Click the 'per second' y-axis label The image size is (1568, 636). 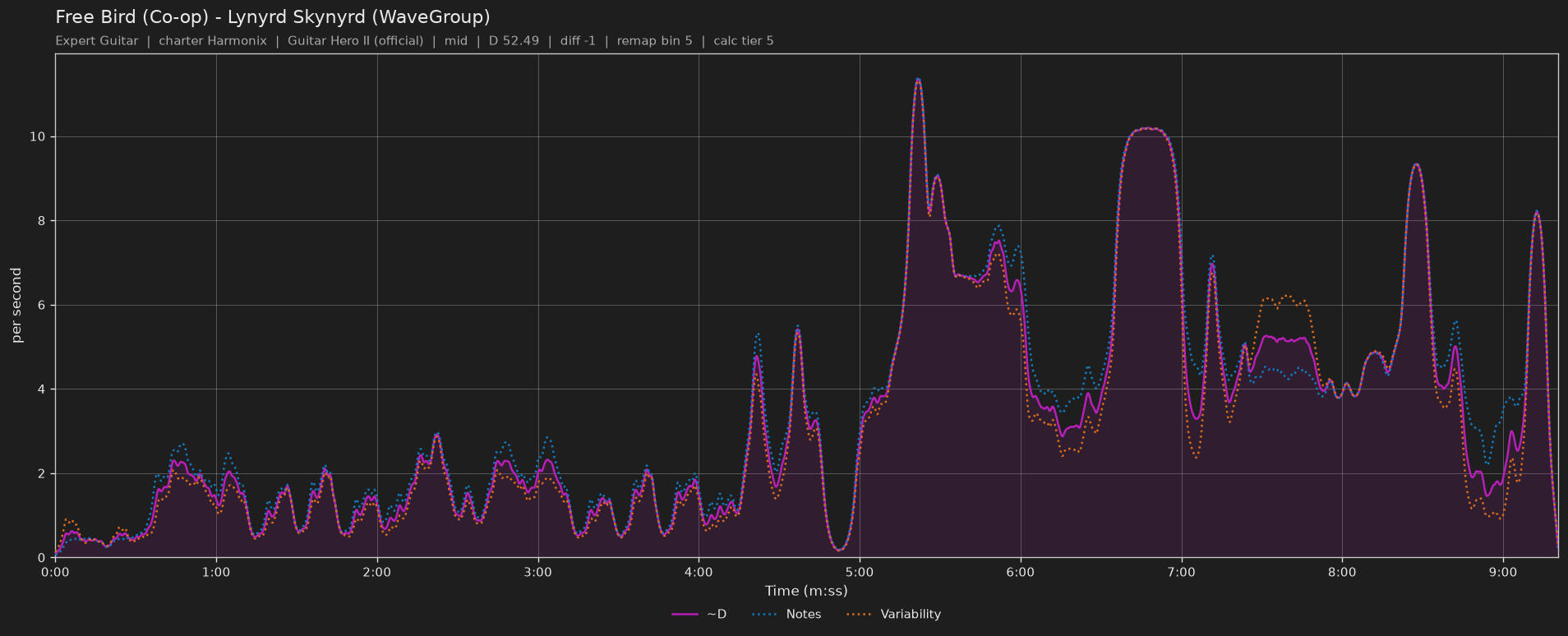pyautogui.click(x=16, y=306)
